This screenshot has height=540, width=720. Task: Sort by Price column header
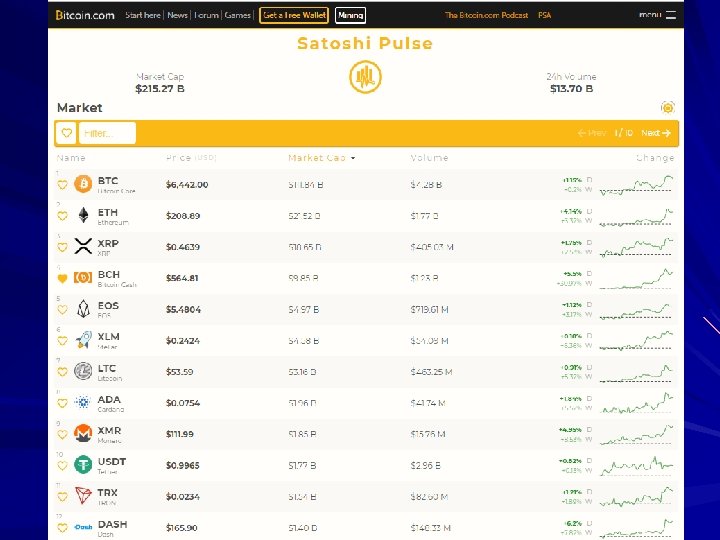click(x=191, y=158)
